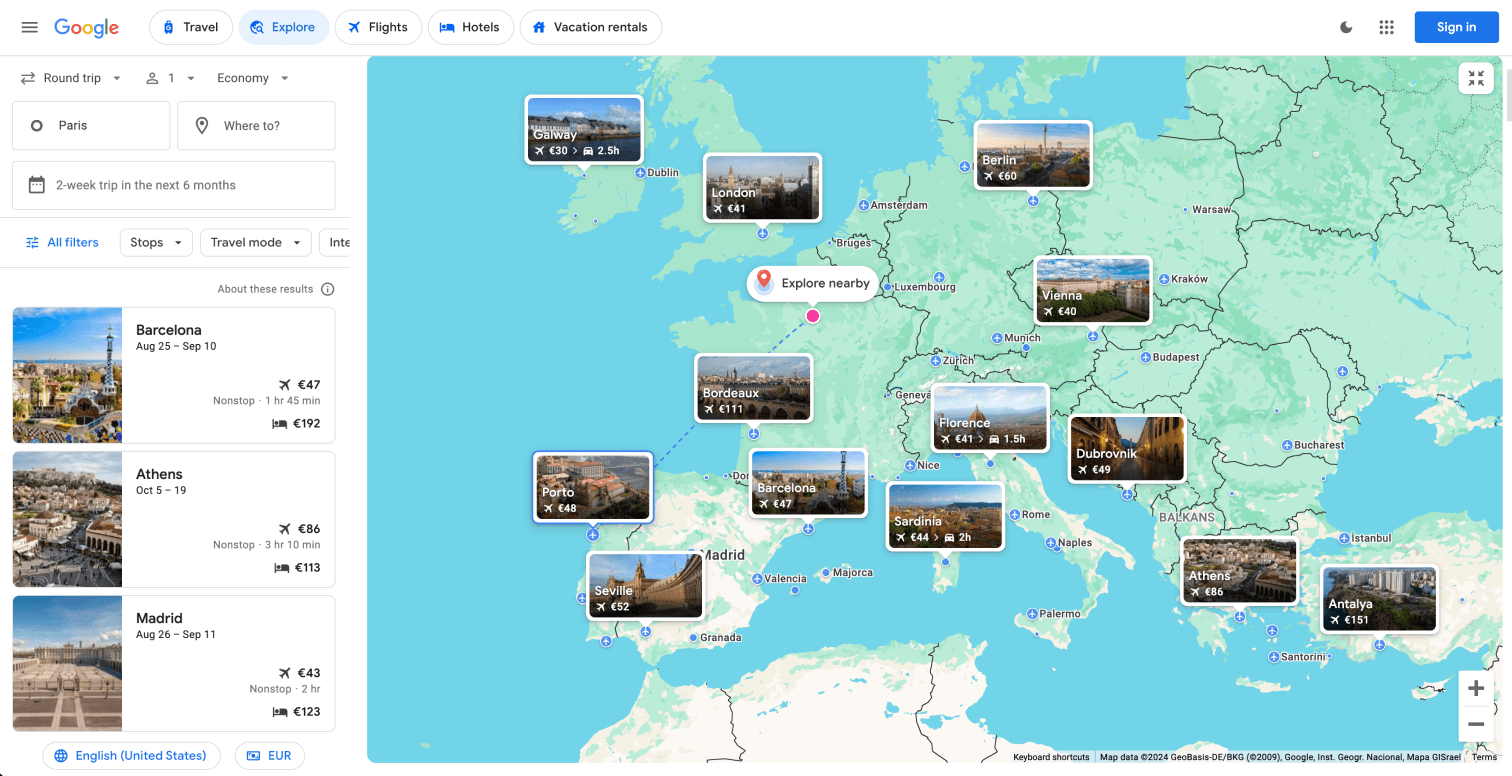The width and height of the screenshot is (1512, 776).
Task: Open the Stops filter
Action: (155, 242)
